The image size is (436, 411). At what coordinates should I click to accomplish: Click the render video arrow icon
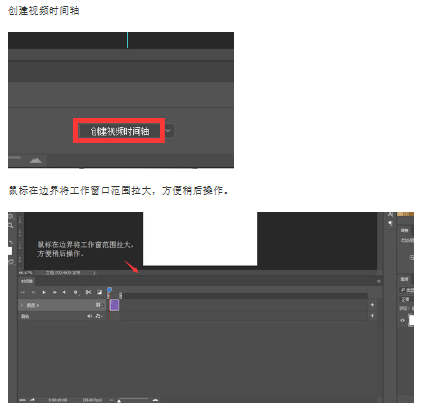click(x=32, y=400)
